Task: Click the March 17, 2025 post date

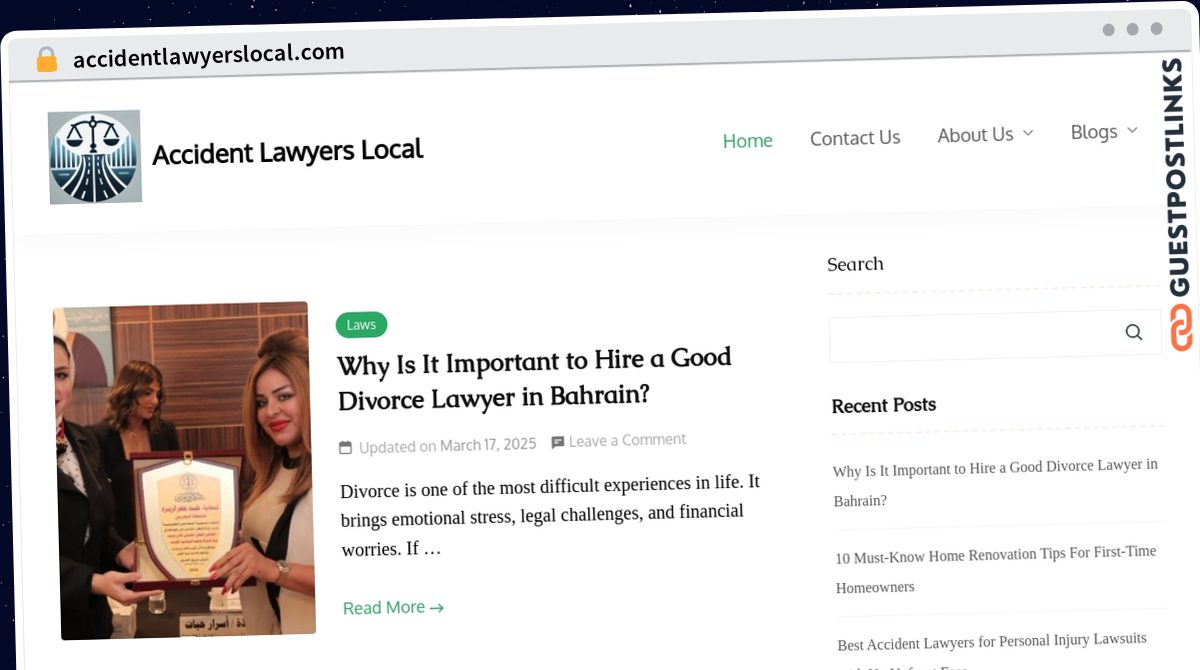Action: 488,444
